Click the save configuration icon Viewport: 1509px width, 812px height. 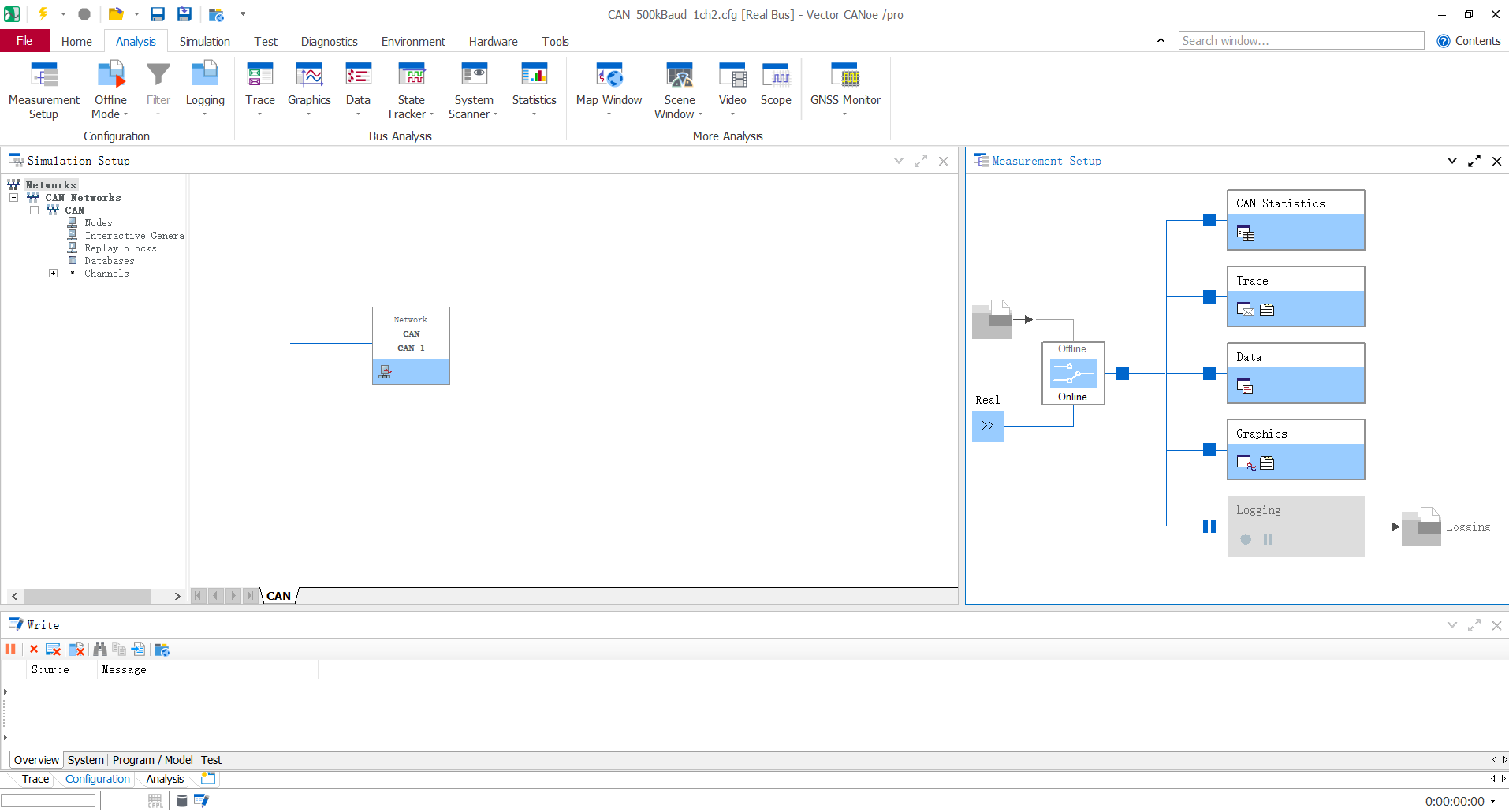coord(158,14)
